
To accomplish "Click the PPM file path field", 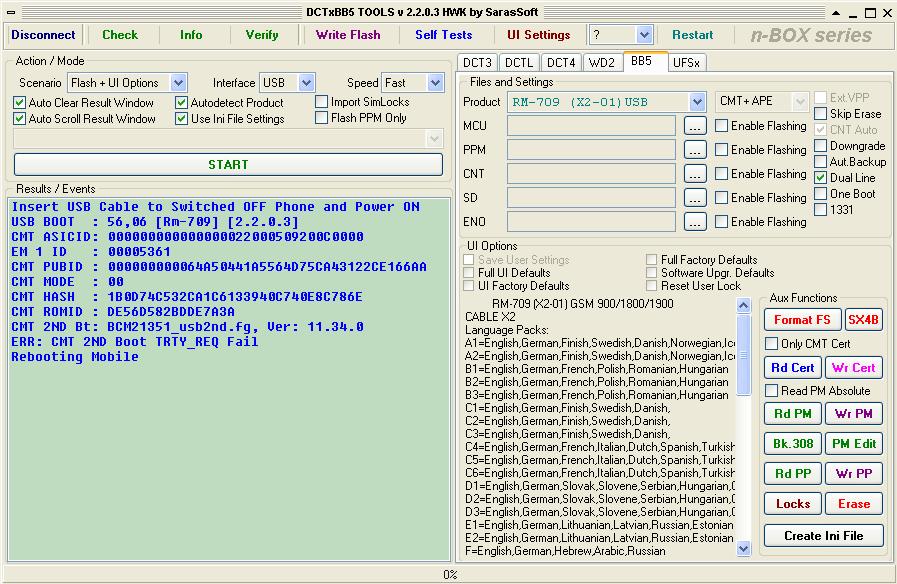I will (591, 150).
